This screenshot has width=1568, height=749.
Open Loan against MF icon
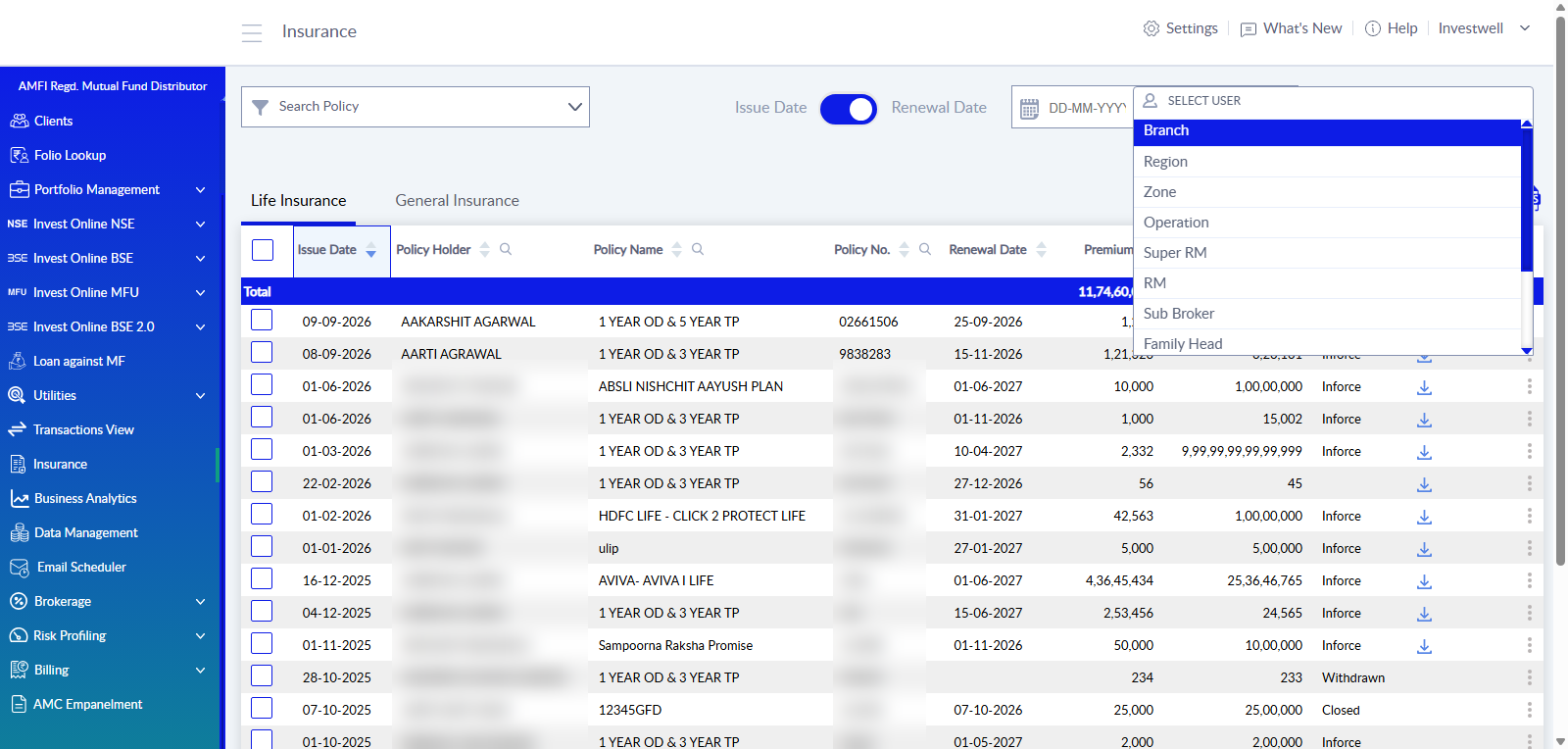pos(18,361)
